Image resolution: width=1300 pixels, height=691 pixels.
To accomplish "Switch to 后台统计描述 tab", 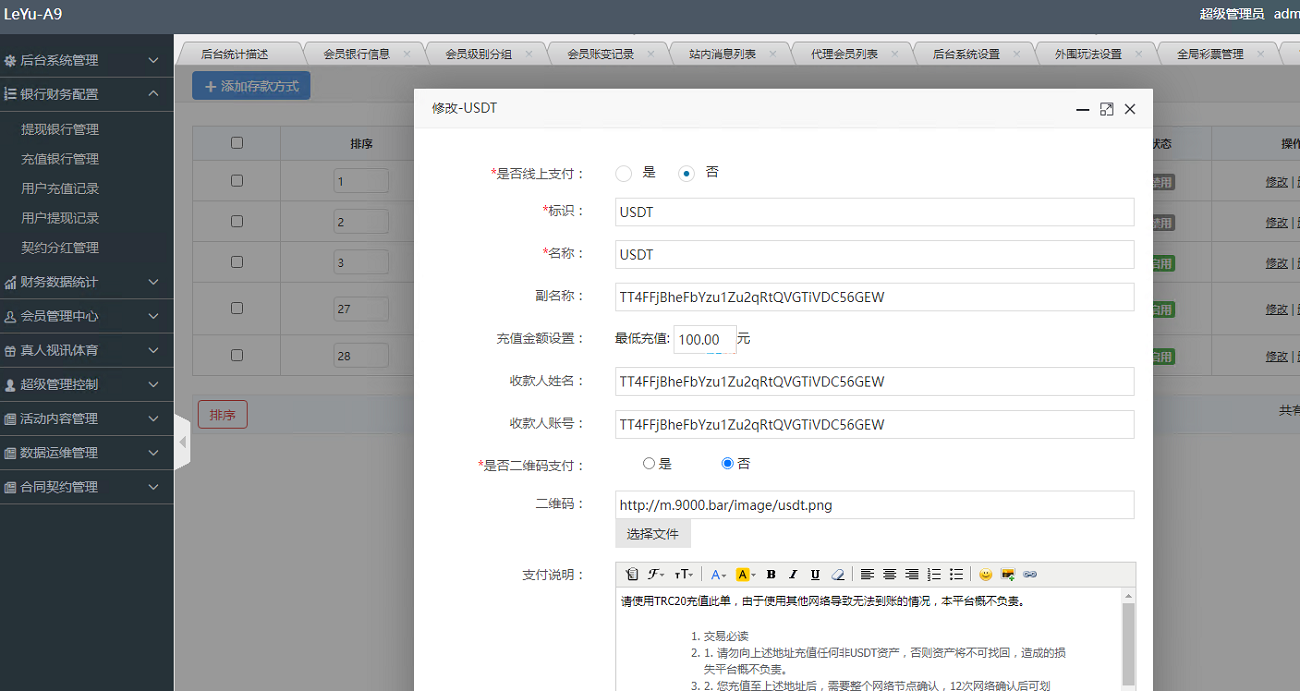I will (235, 54).
